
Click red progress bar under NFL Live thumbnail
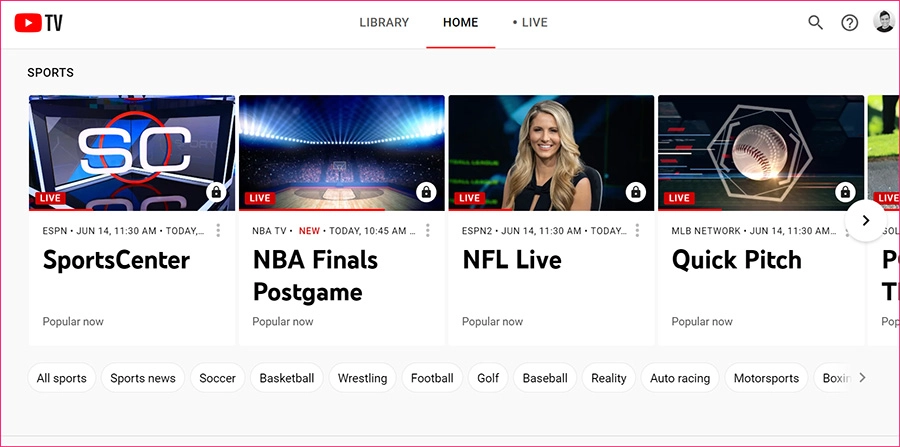click(x=480, y=209)
